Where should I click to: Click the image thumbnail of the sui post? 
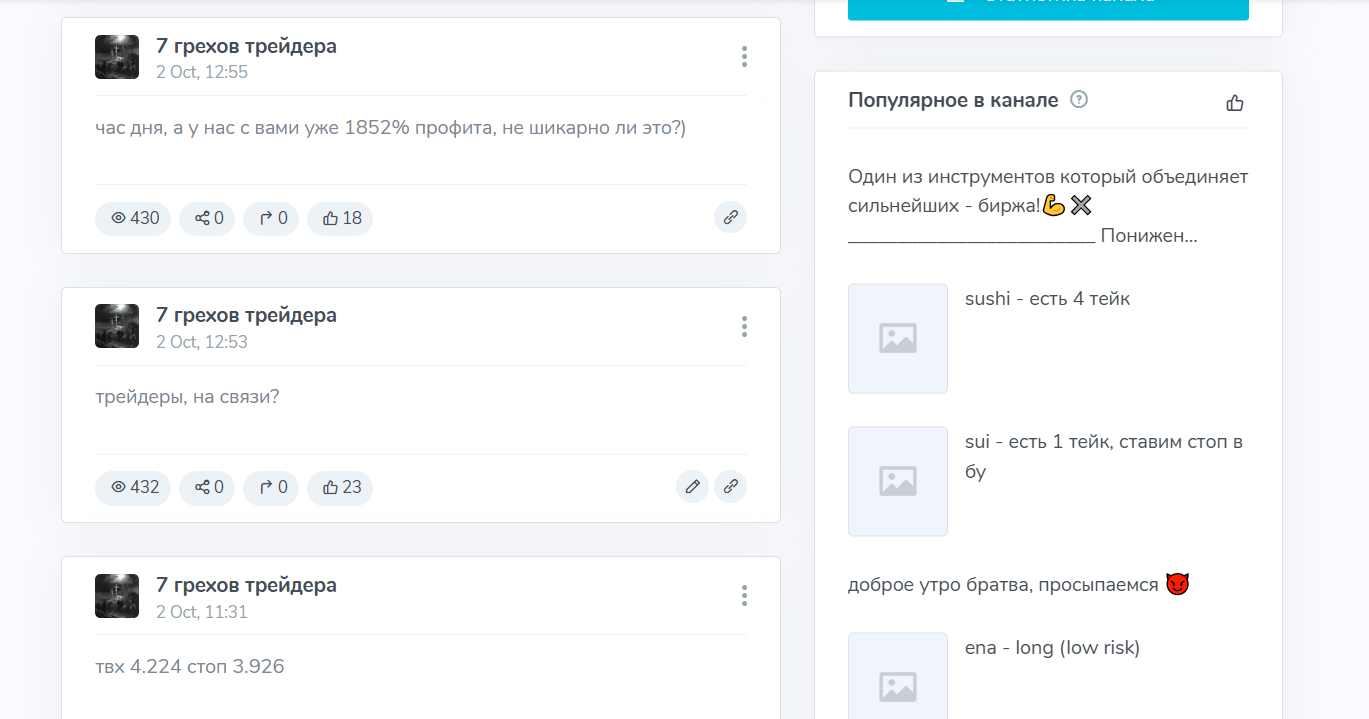(x=898, y=482)
